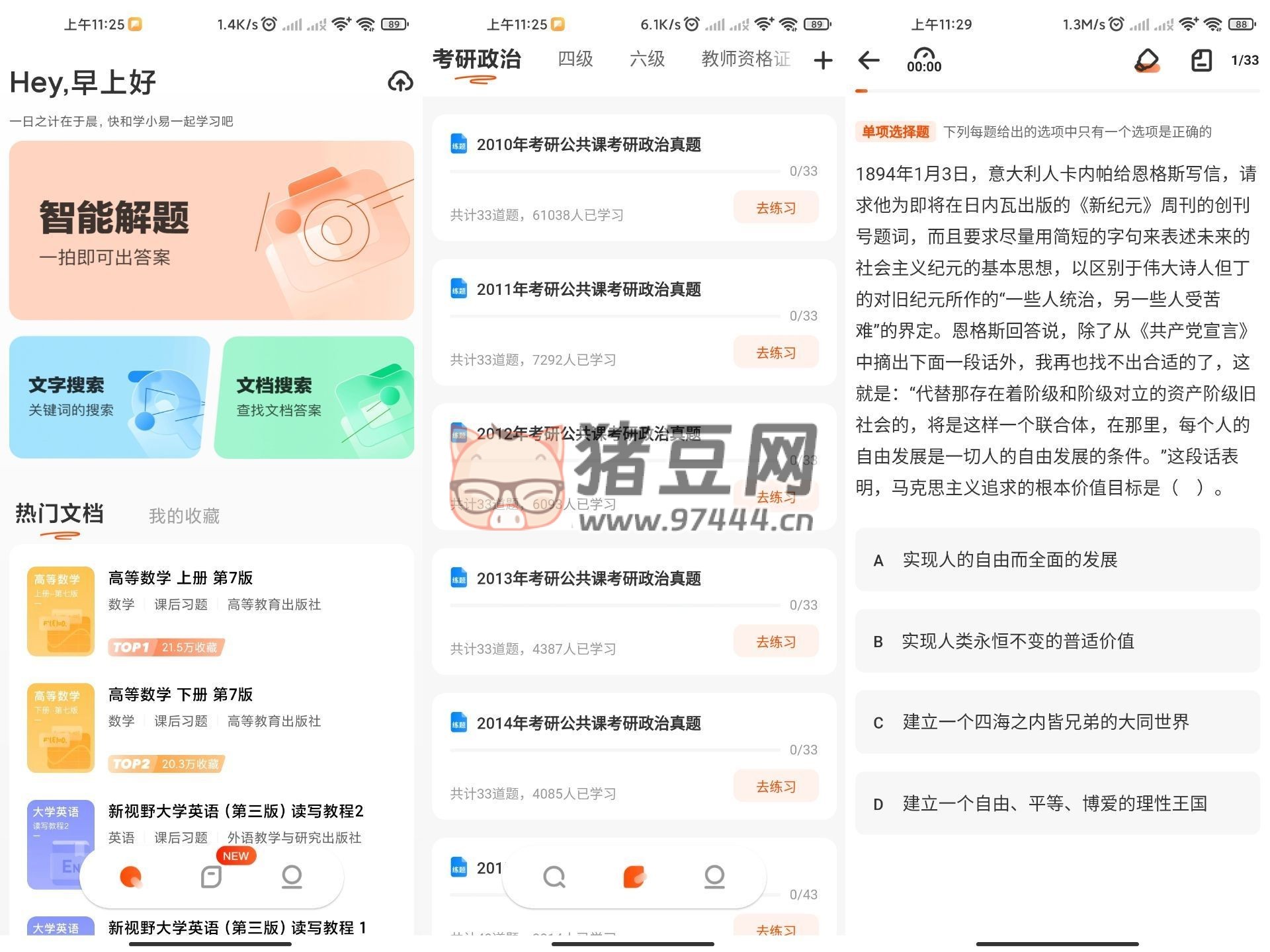Select the 考研政治 tab

[476, 59]
